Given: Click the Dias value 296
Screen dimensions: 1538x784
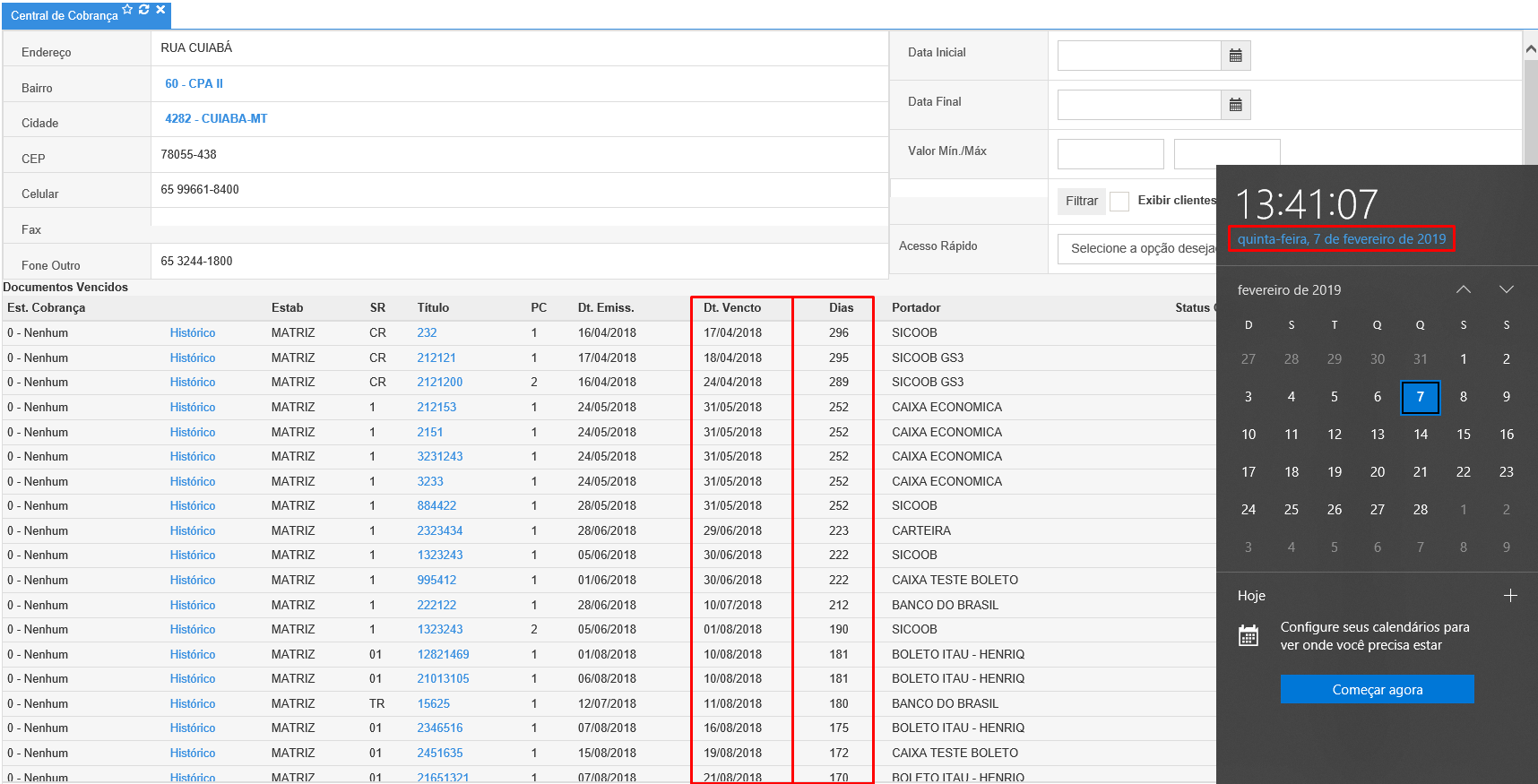Looking at the screenshot, I should click(x=839, y=332).
